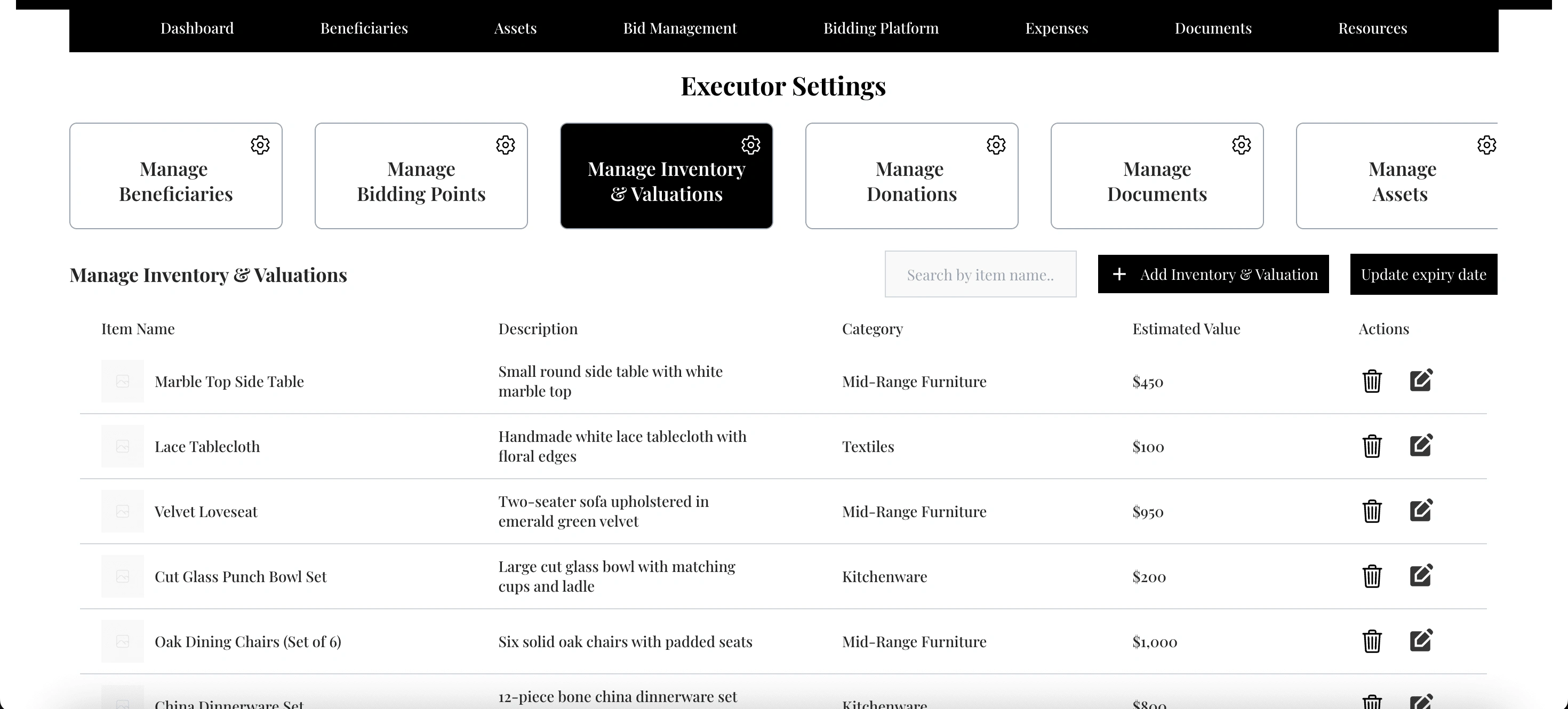Viewport: 1568px width, 709px height.
Task: Edit the Marble Top Side Table entry
Action: (1421, 381)
